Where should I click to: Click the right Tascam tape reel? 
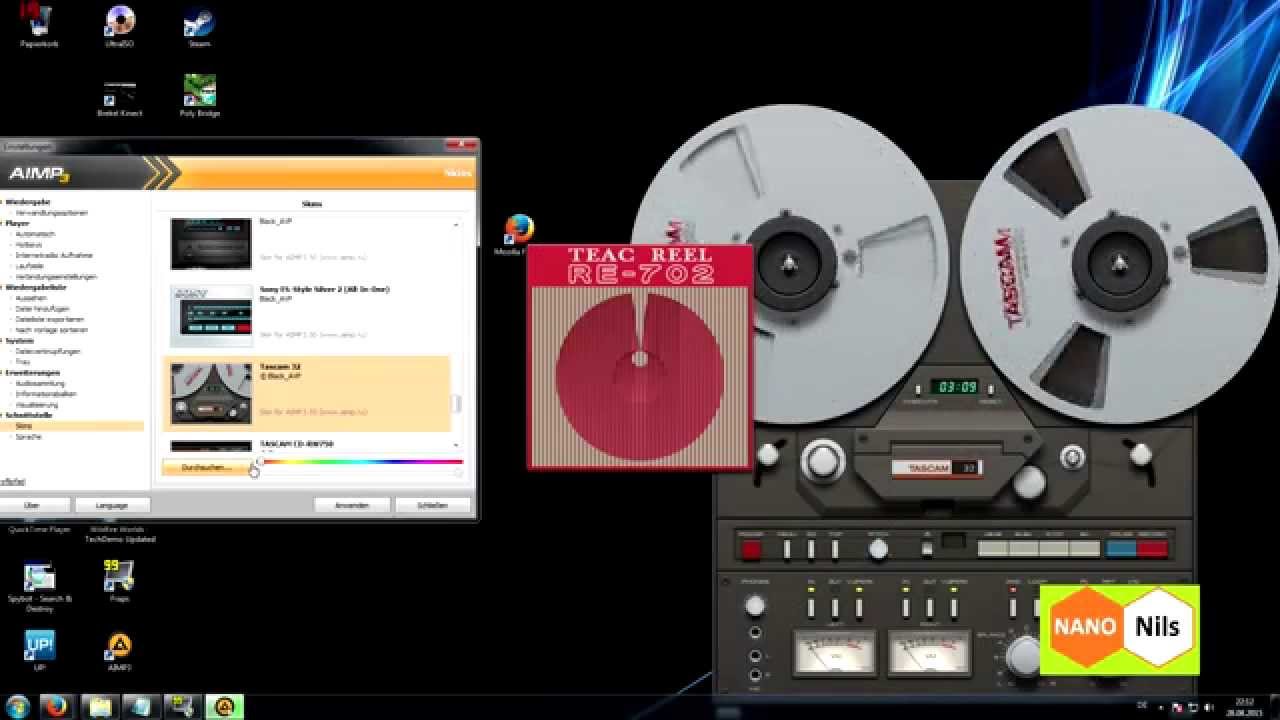click(1119, 262)
